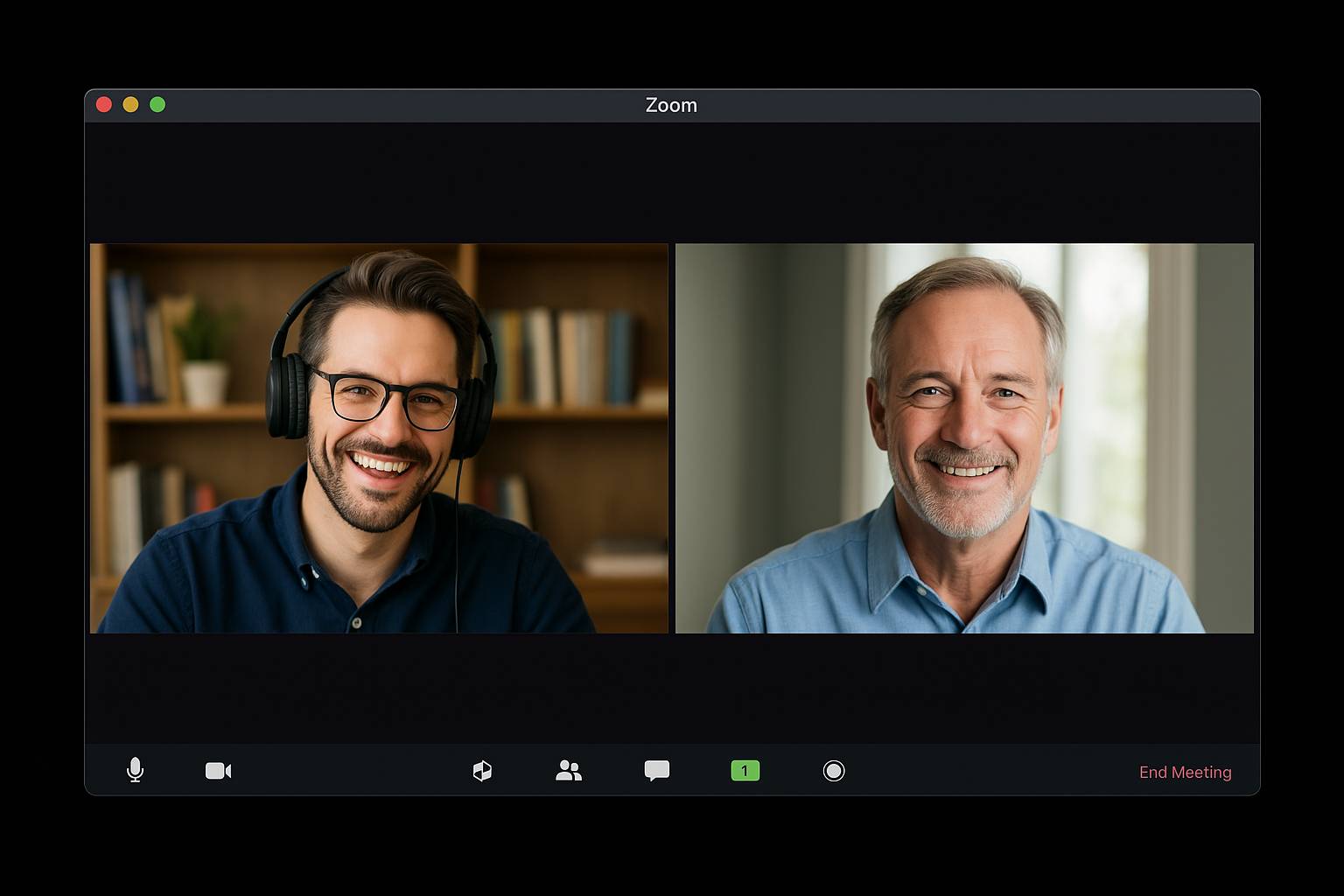Start recording the meeting

834,771
